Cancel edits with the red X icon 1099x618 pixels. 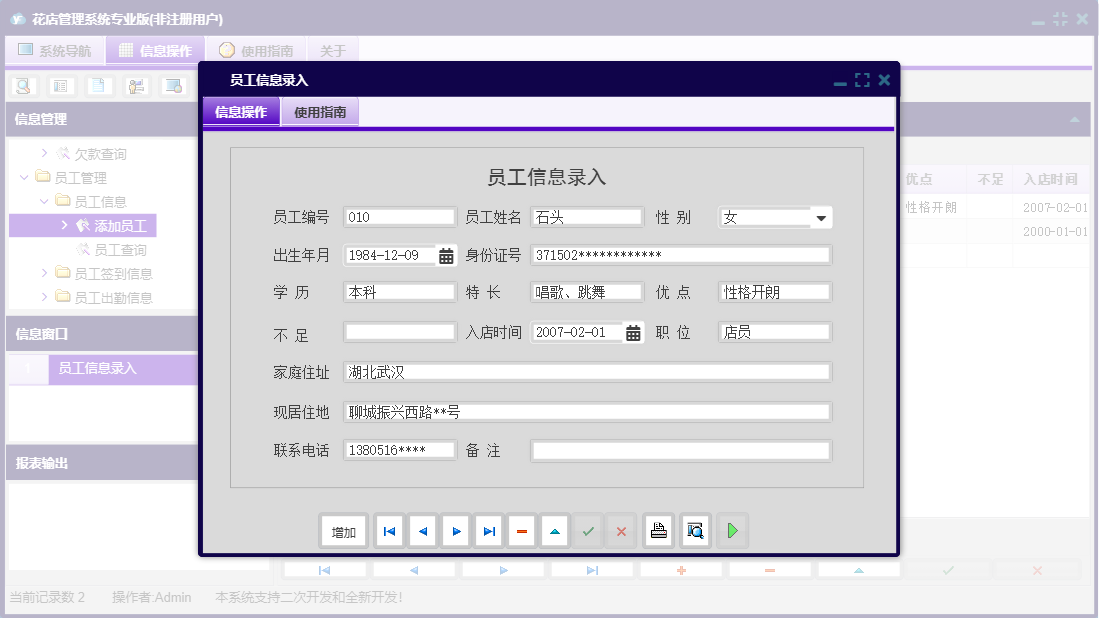[x=620, y=531]
